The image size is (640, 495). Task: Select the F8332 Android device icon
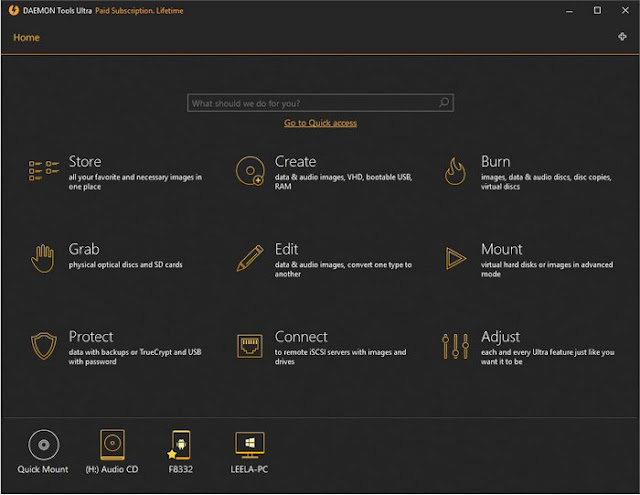click(x=180, y=445)
